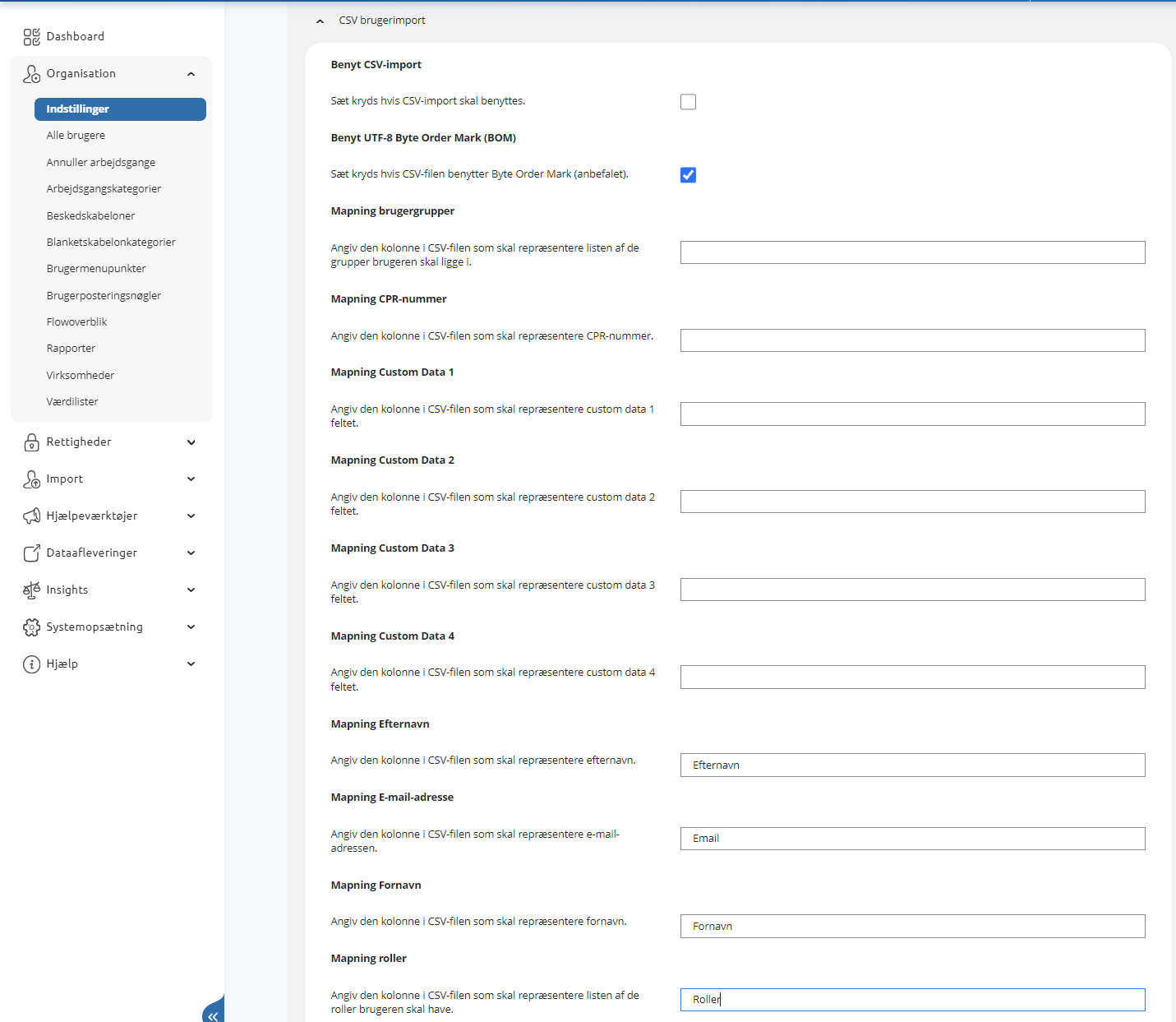Click the Dashboard grid icon
The width and height of the screenshot is (1176, 1022).
[x=31, y=37]
